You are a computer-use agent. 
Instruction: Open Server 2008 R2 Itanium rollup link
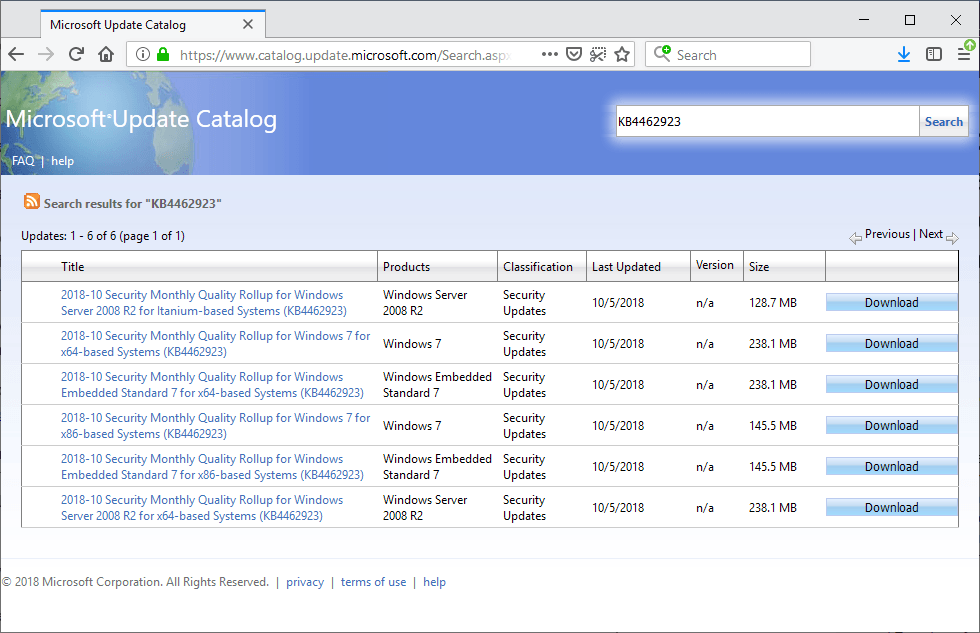point(203,302)
